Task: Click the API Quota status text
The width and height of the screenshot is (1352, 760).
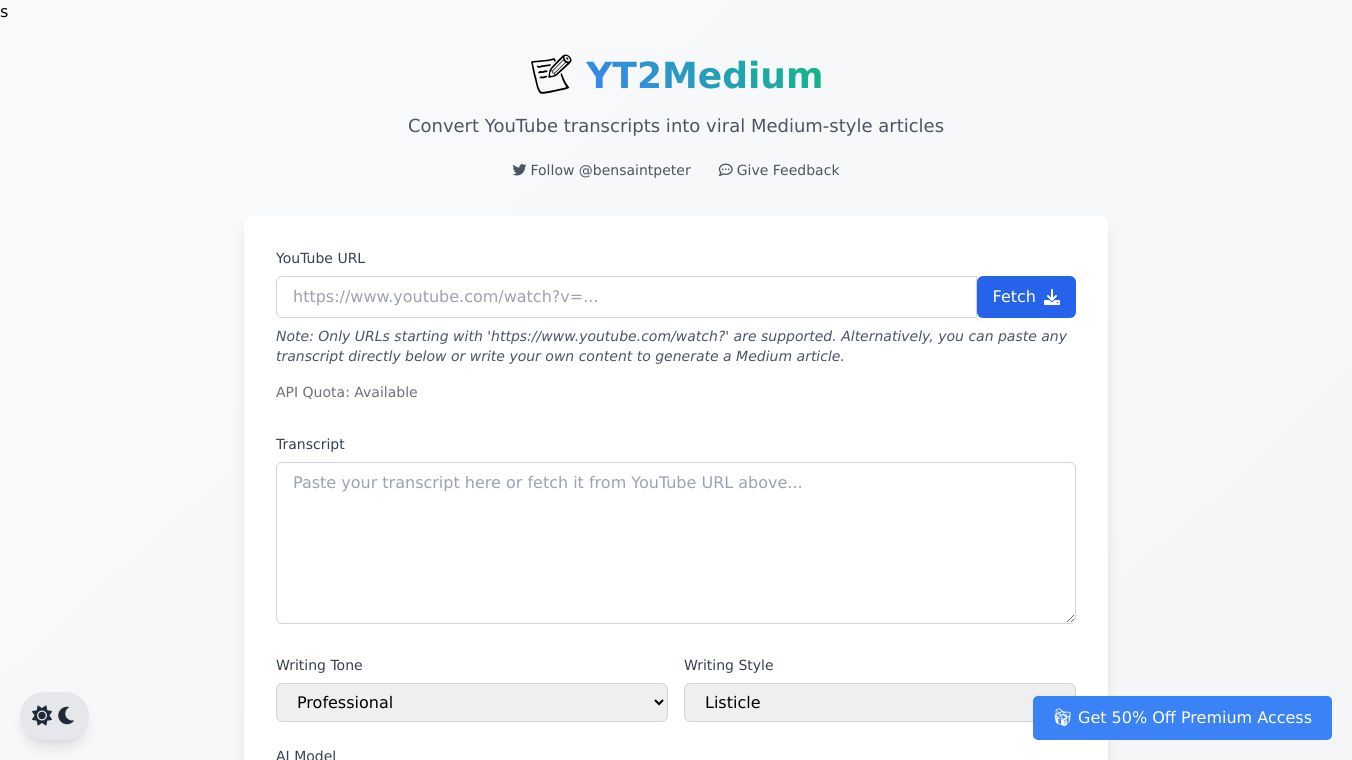Action: [x=346, y=392]
